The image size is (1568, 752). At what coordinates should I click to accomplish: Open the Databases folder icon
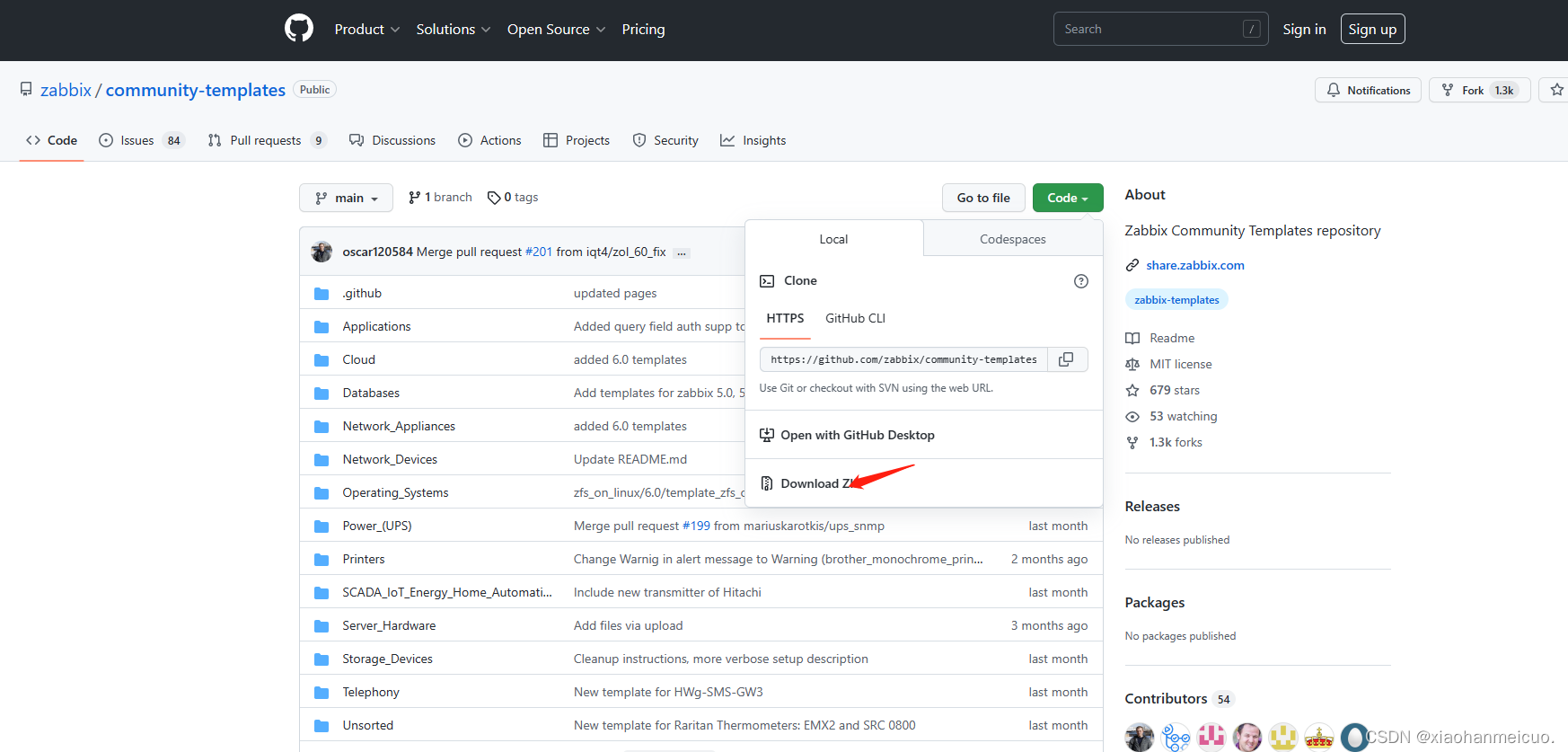tap(322, 394)
